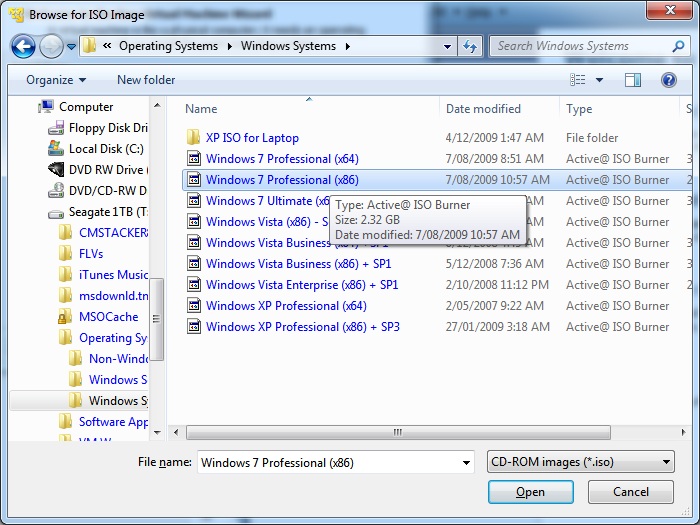Open the XP ISO for Laptop folder icon
Screen dimensions: 700x525
click(x=193, y=138)
